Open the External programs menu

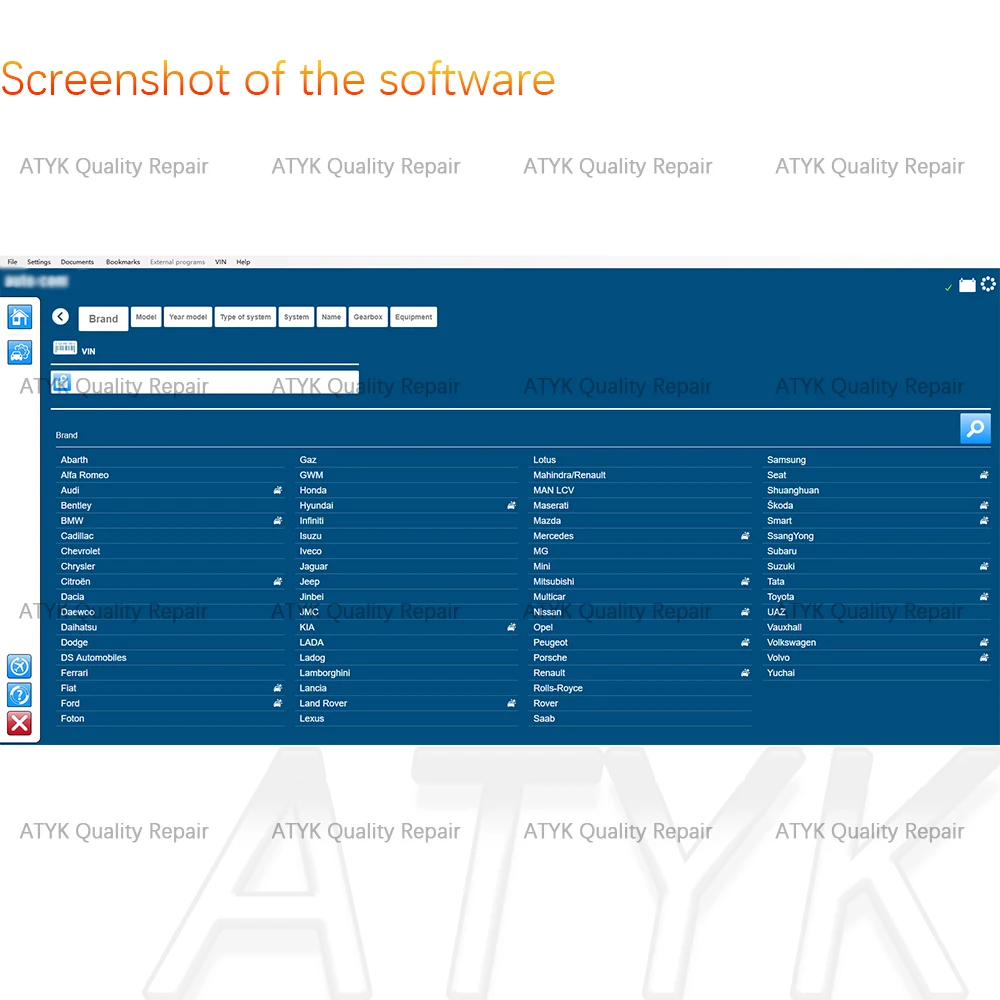[177, 262]
